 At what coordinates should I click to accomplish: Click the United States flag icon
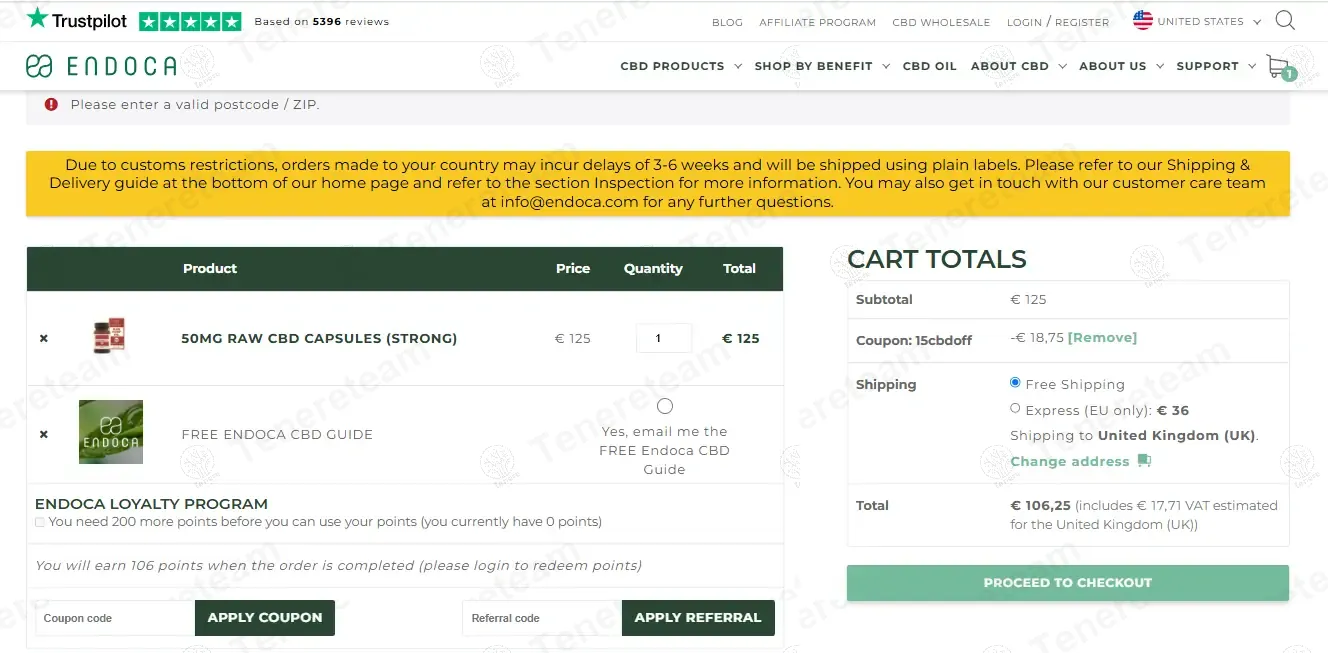coord(1142,20)
